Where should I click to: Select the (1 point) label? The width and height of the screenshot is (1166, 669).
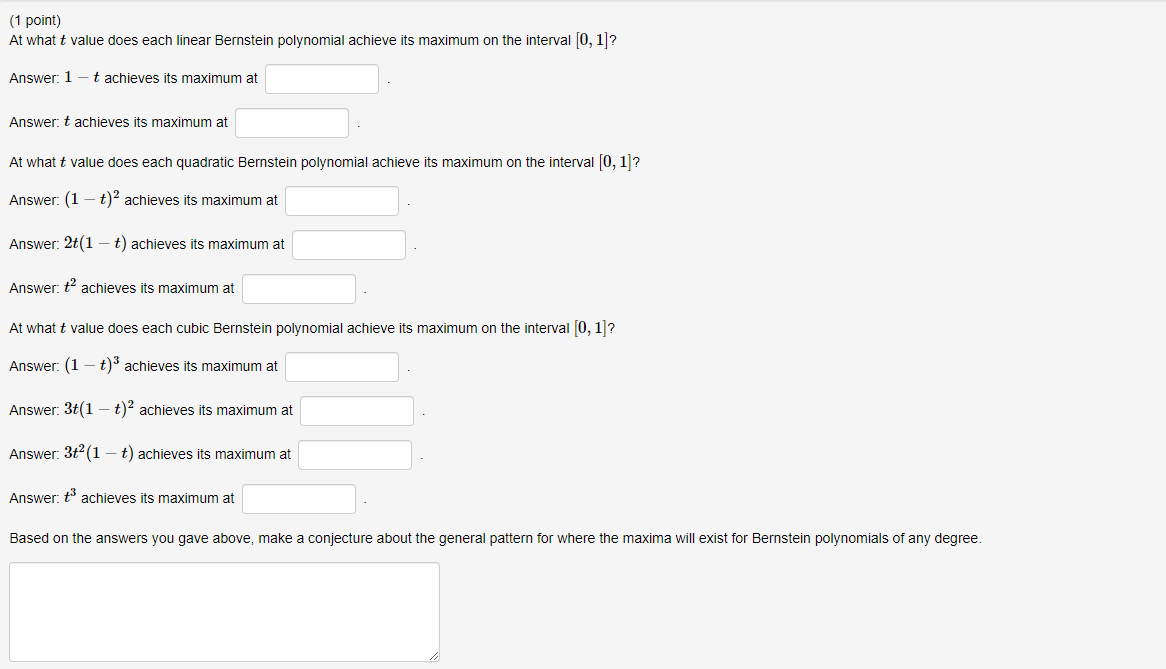[33, 19]
